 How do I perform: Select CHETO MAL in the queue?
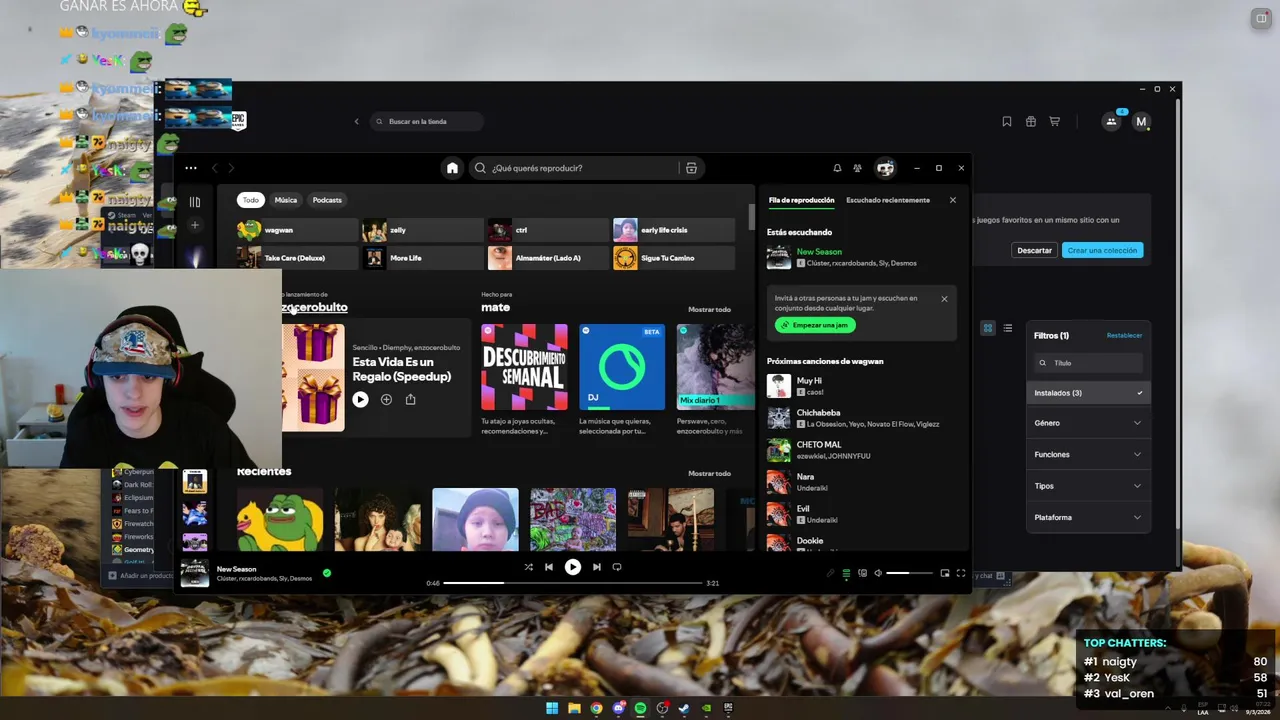862,450
